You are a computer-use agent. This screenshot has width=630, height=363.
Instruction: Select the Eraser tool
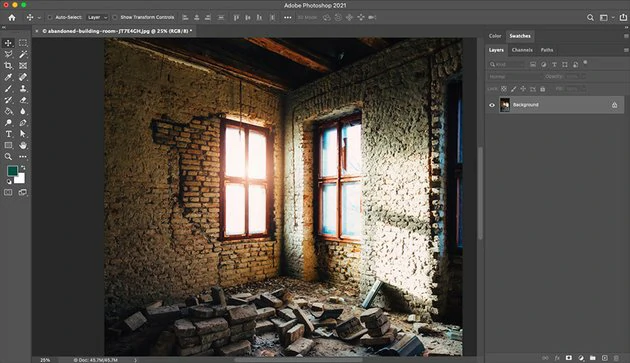tap(23, 100)
